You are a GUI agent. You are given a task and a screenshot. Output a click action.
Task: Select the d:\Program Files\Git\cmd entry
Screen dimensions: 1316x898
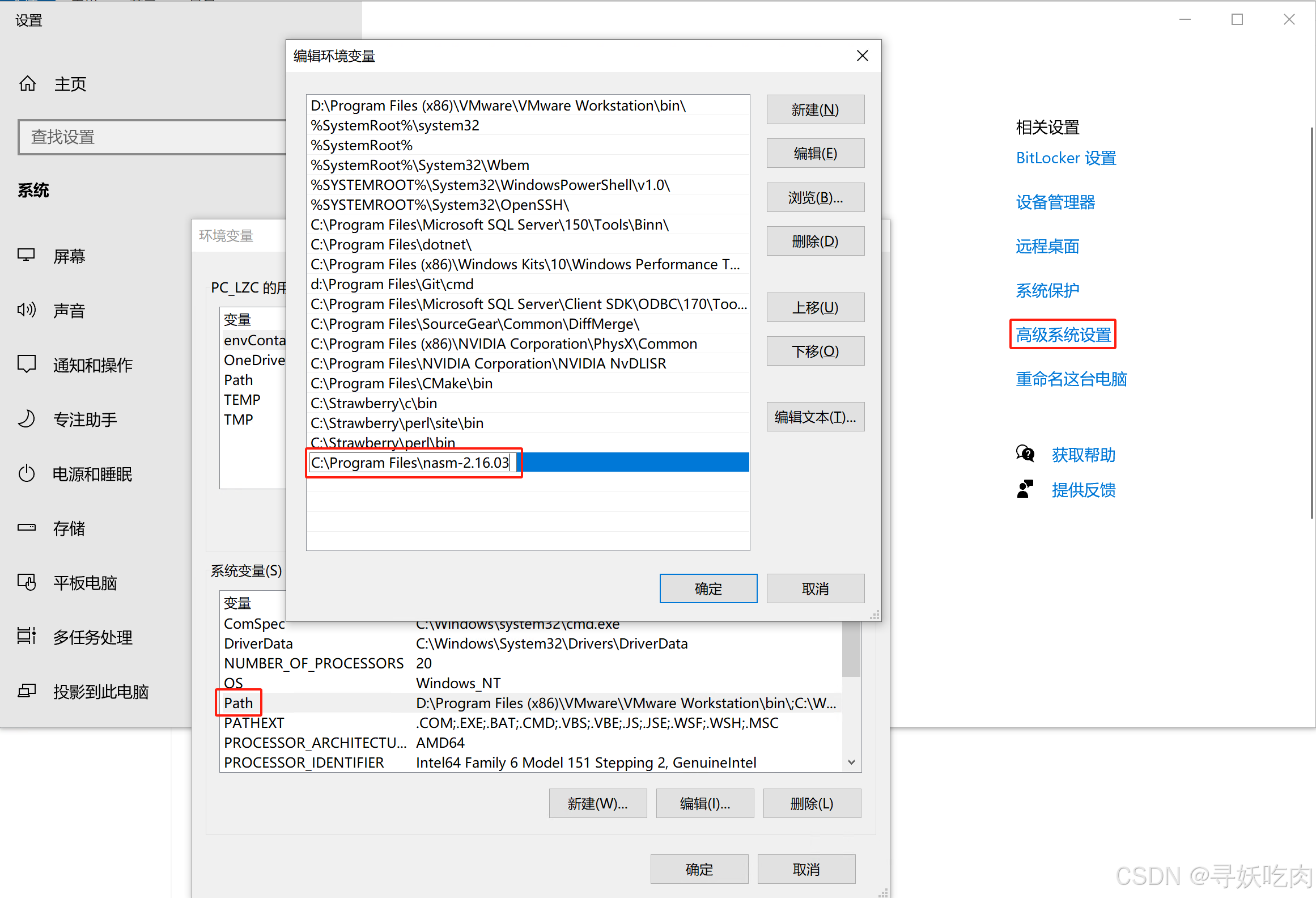(x=528, y=284)
